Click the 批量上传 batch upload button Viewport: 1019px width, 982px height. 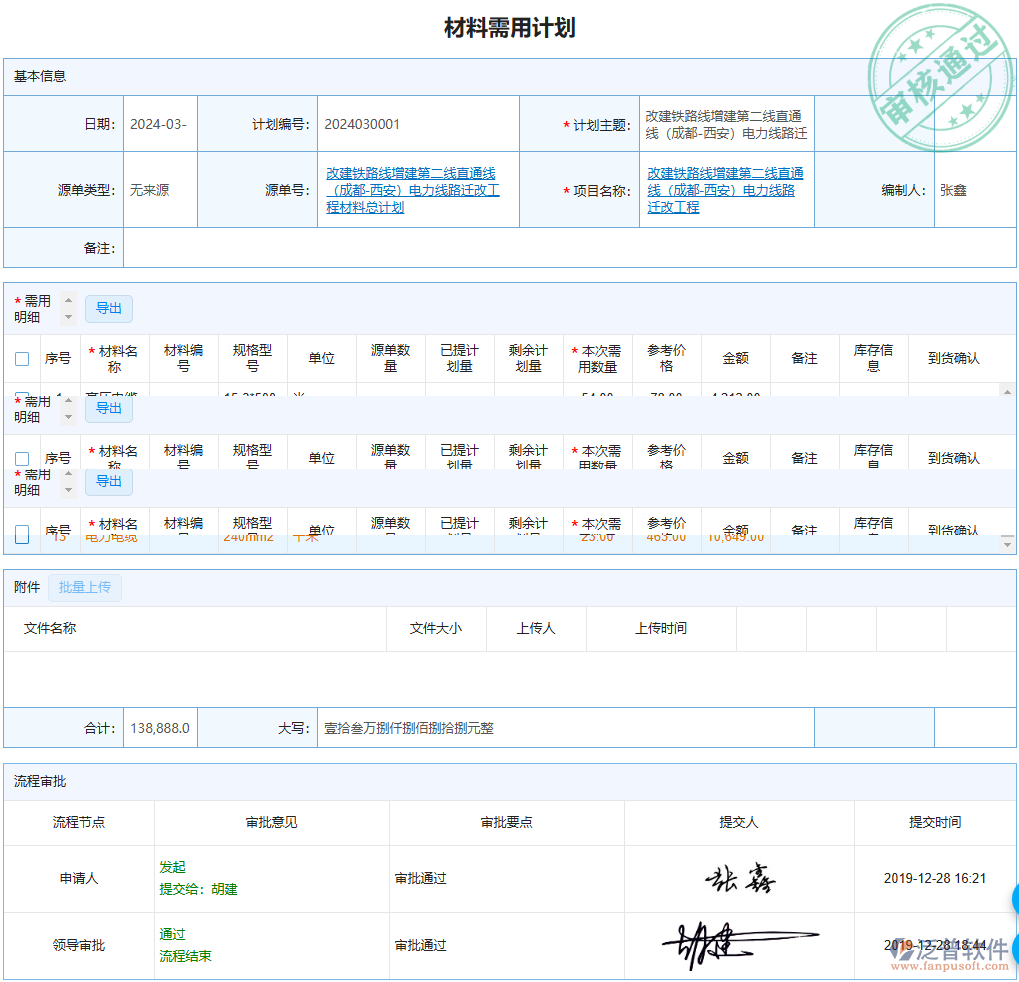coord(85,587)
